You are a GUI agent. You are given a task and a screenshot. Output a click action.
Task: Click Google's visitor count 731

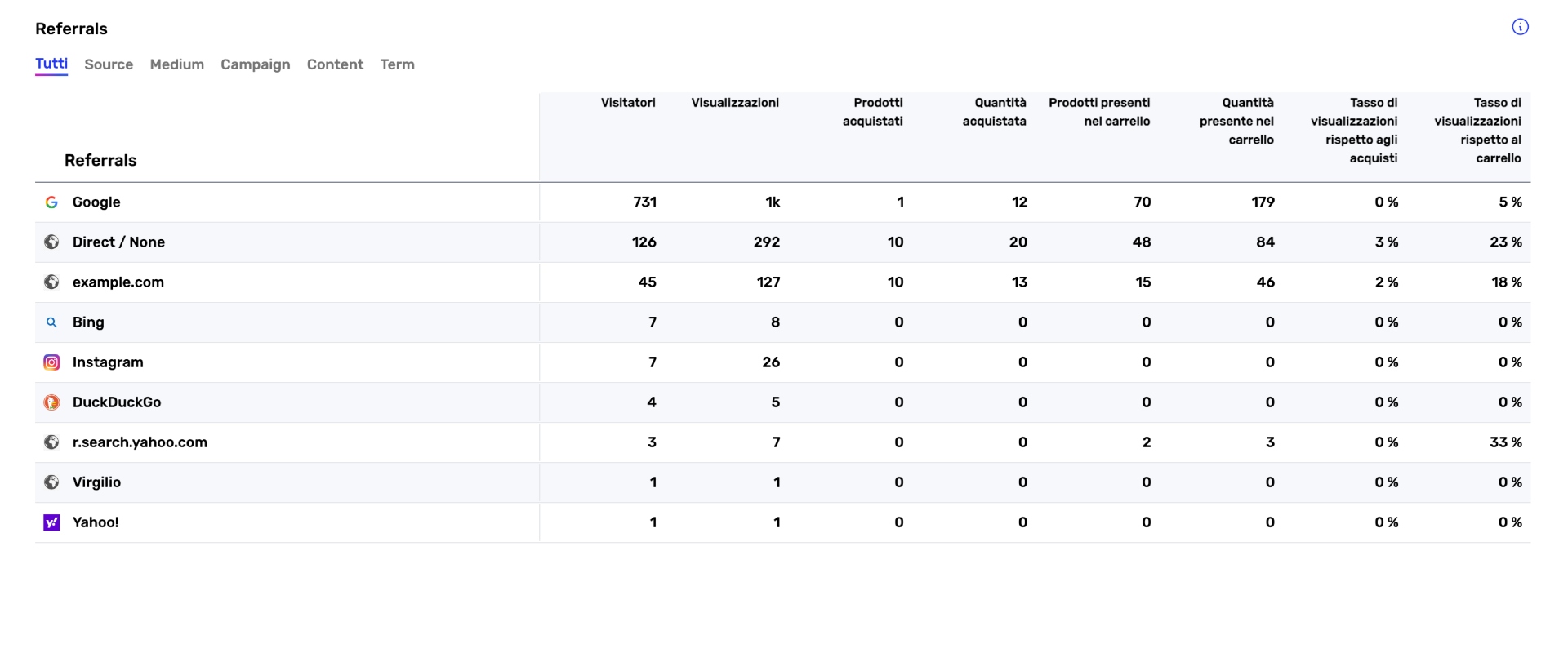click(645, 202)
